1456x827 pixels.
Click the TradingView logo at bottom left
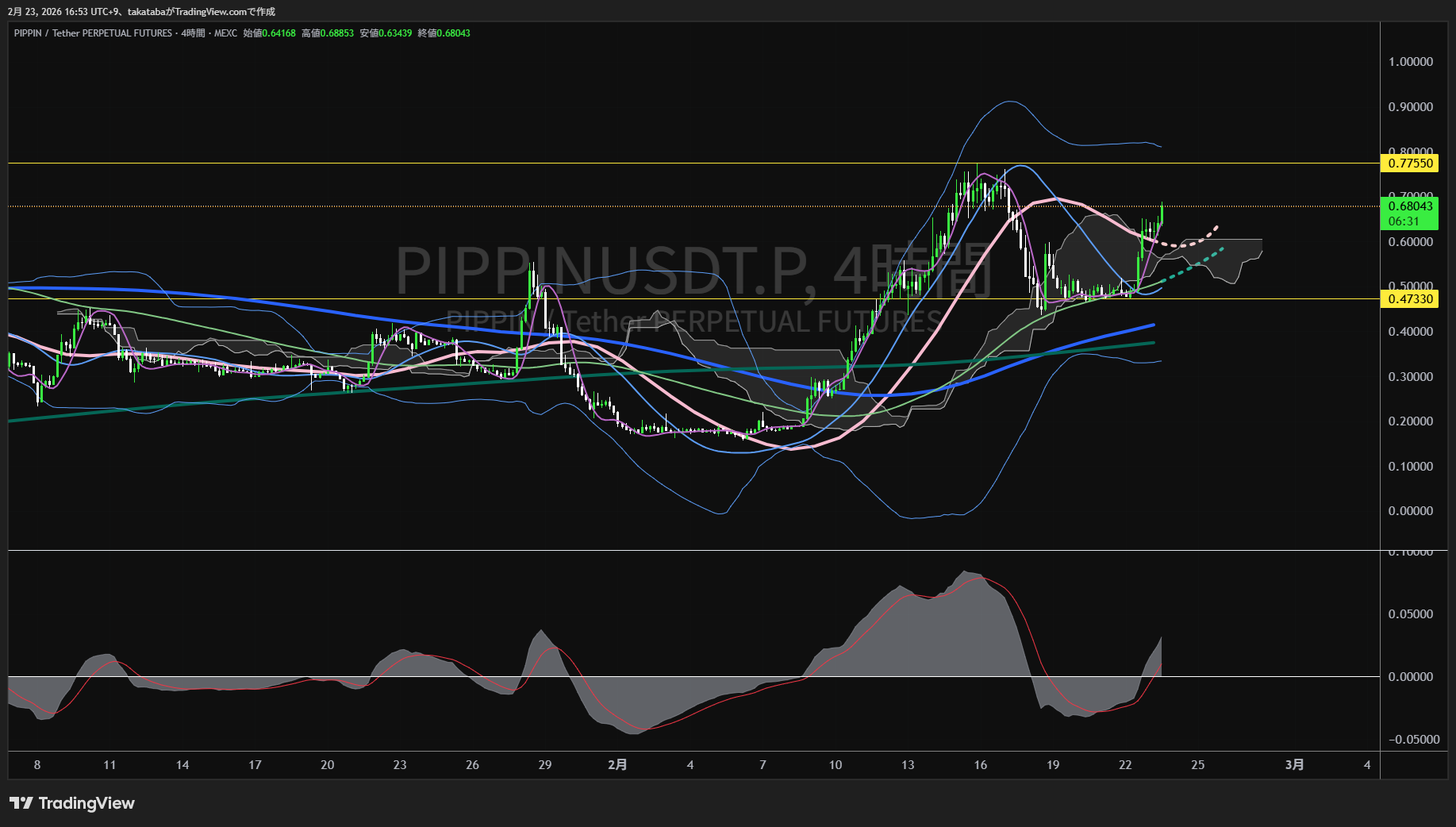click(72, 803)
